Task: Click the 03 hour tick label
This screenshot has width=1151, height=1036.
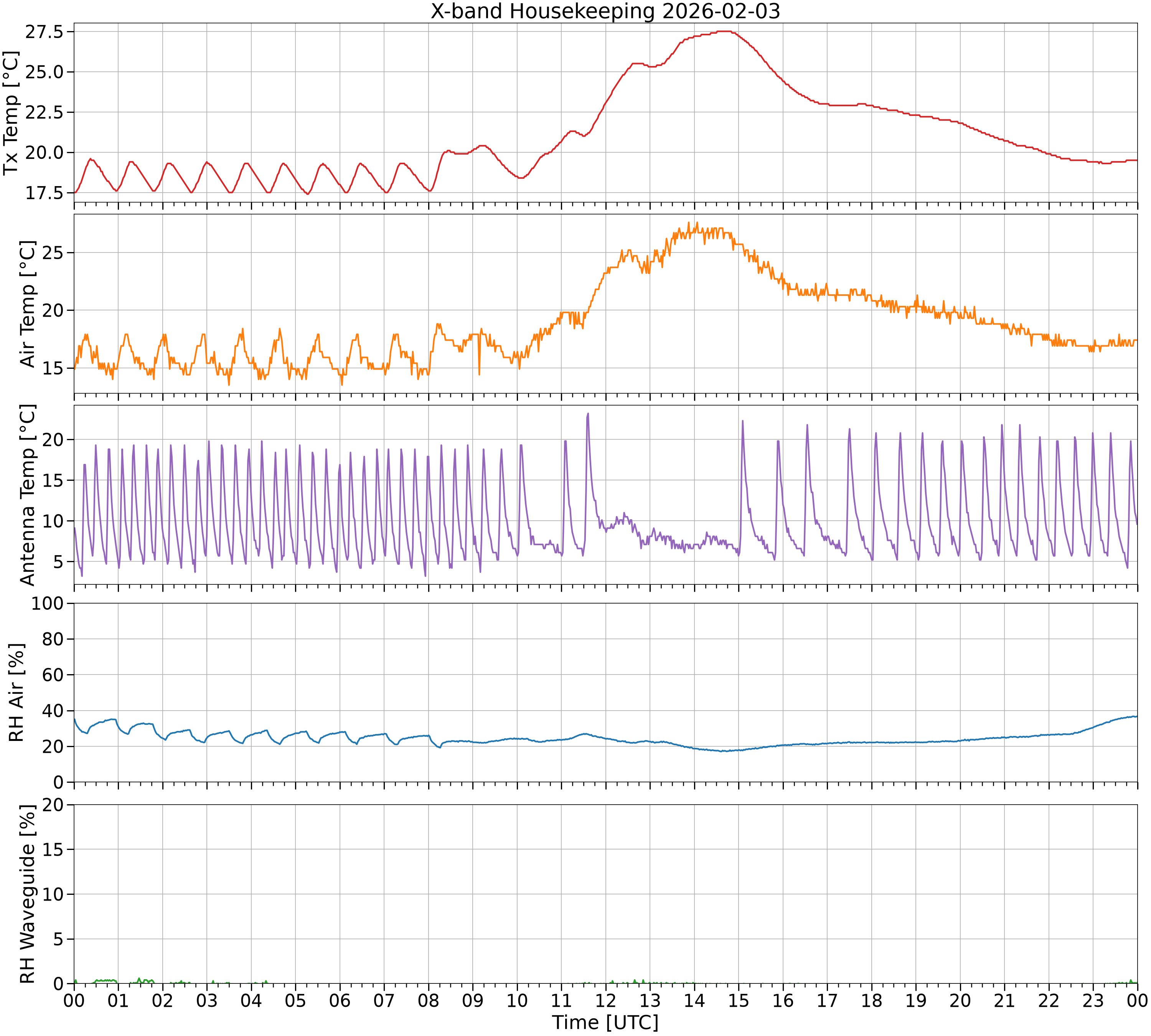Action: pyautogui.click(x=207, y=1000)
